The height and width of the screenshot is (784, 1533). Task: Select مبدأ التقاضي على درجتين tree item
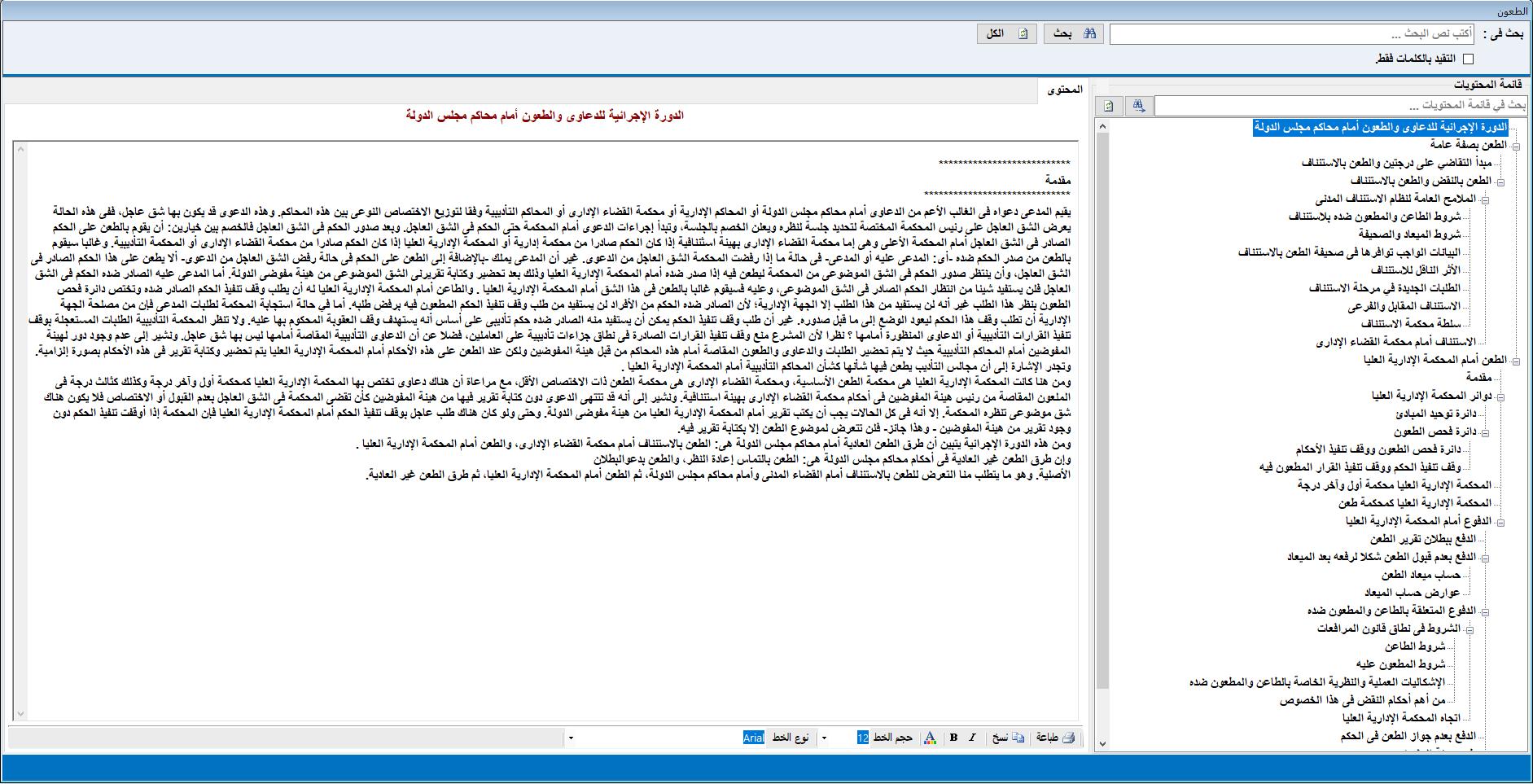(x=1396, y=163)
